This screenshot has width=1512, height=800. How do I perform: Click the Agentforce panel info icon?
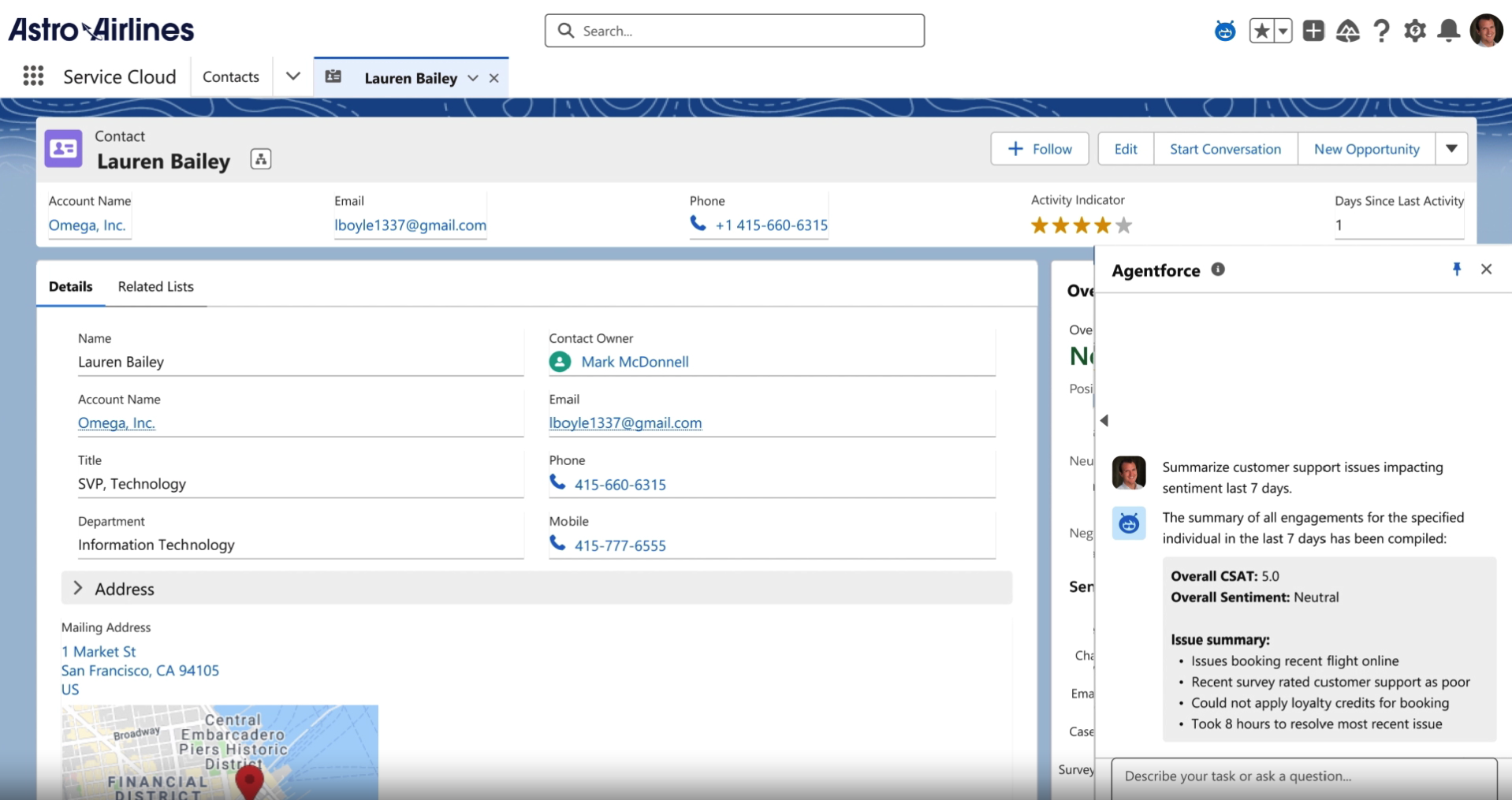[x=1218, y=270]
